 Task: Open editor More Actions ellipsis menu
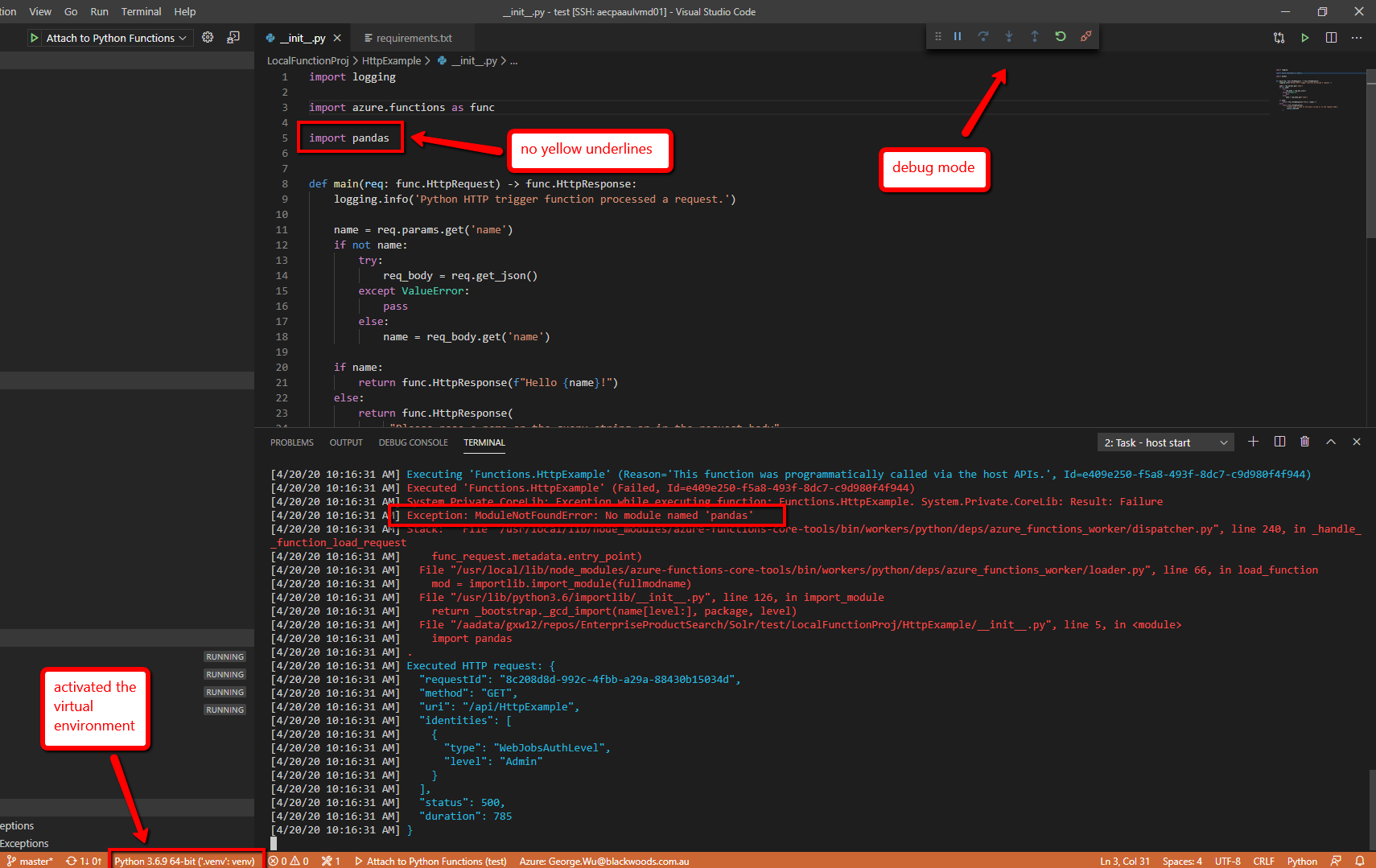tap(1357, 38)
